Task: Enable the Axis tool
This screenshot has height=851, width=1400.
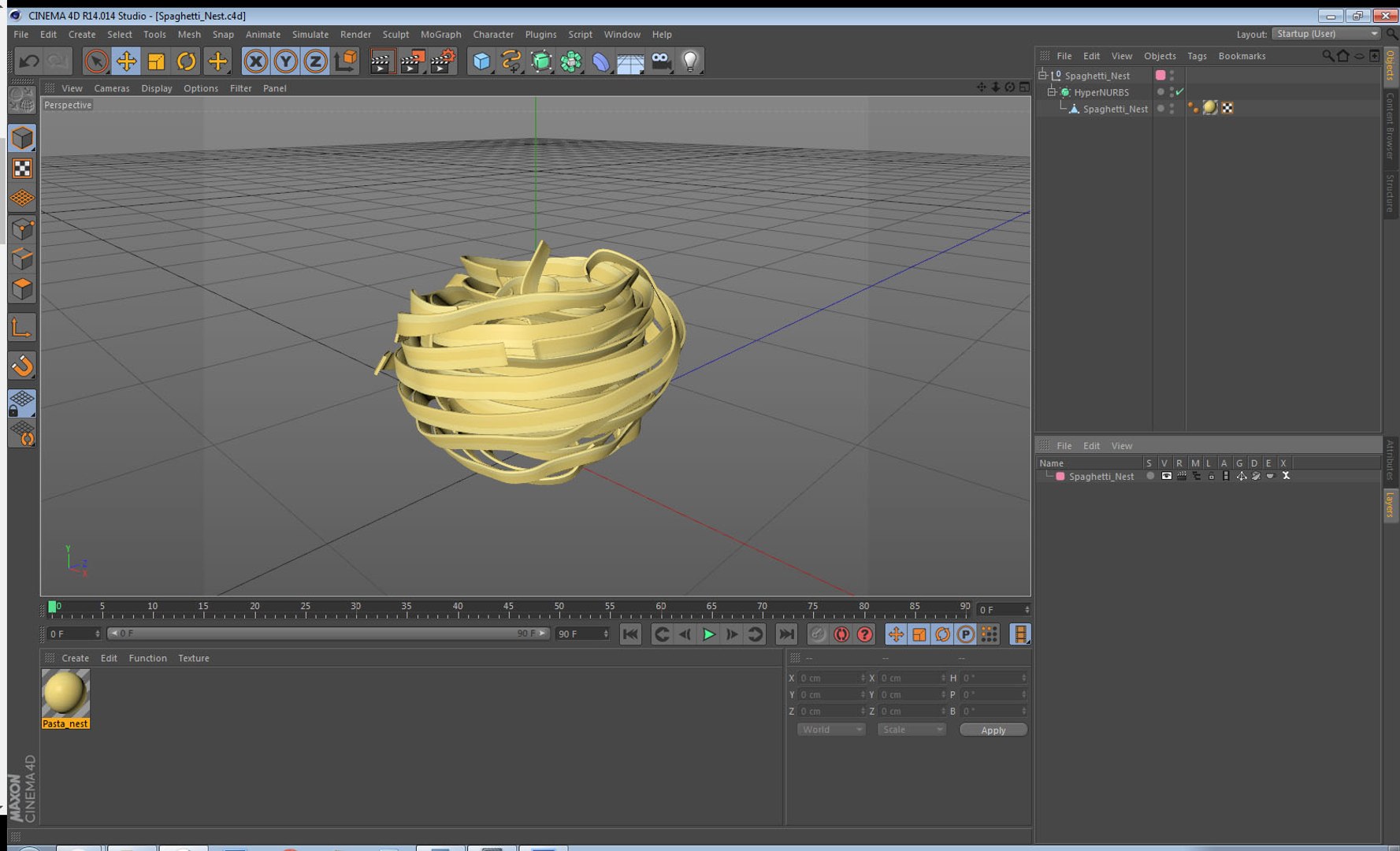Action: point(22,328)
